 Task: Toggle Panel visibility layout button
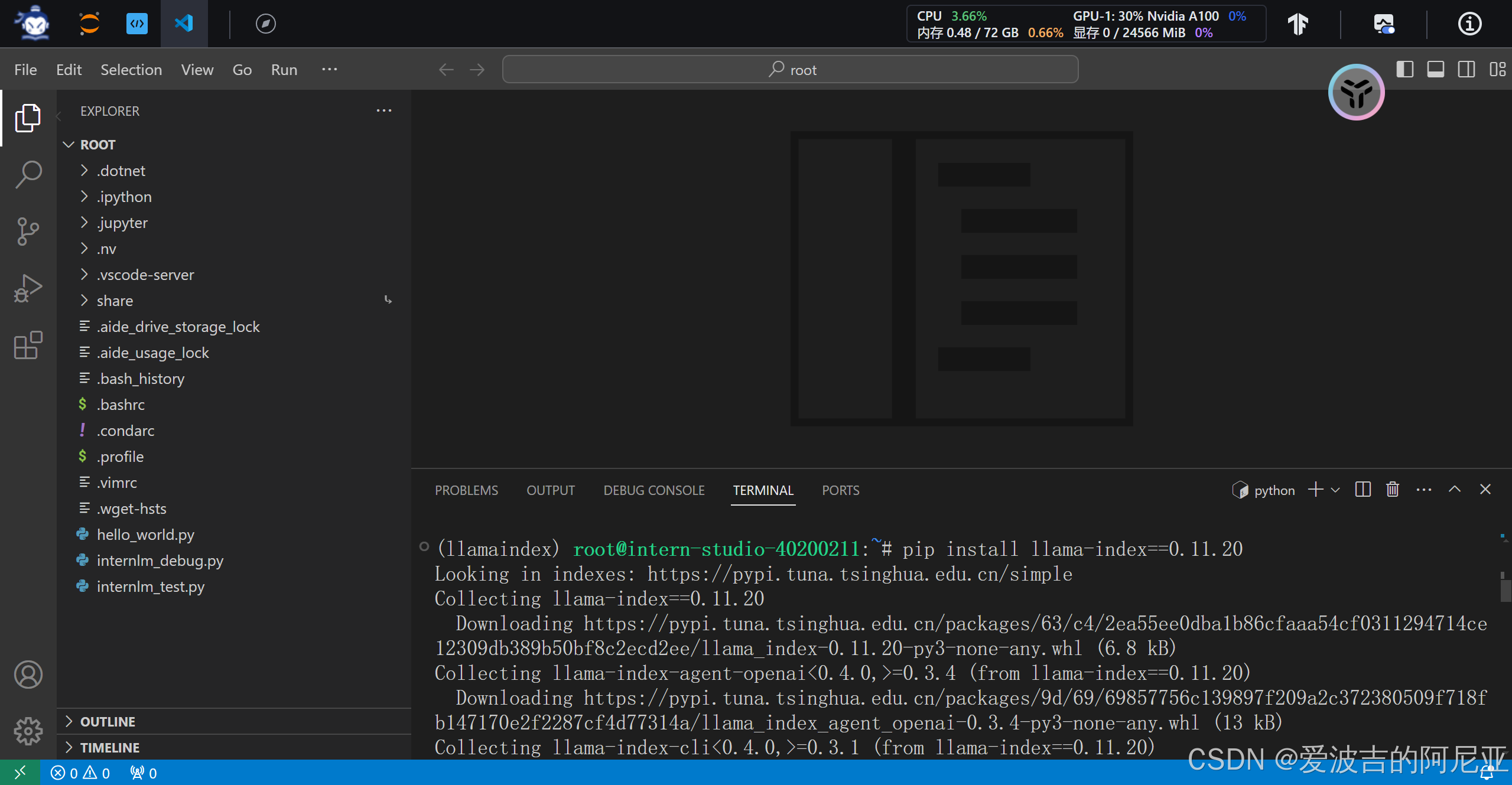point(1435,70)
